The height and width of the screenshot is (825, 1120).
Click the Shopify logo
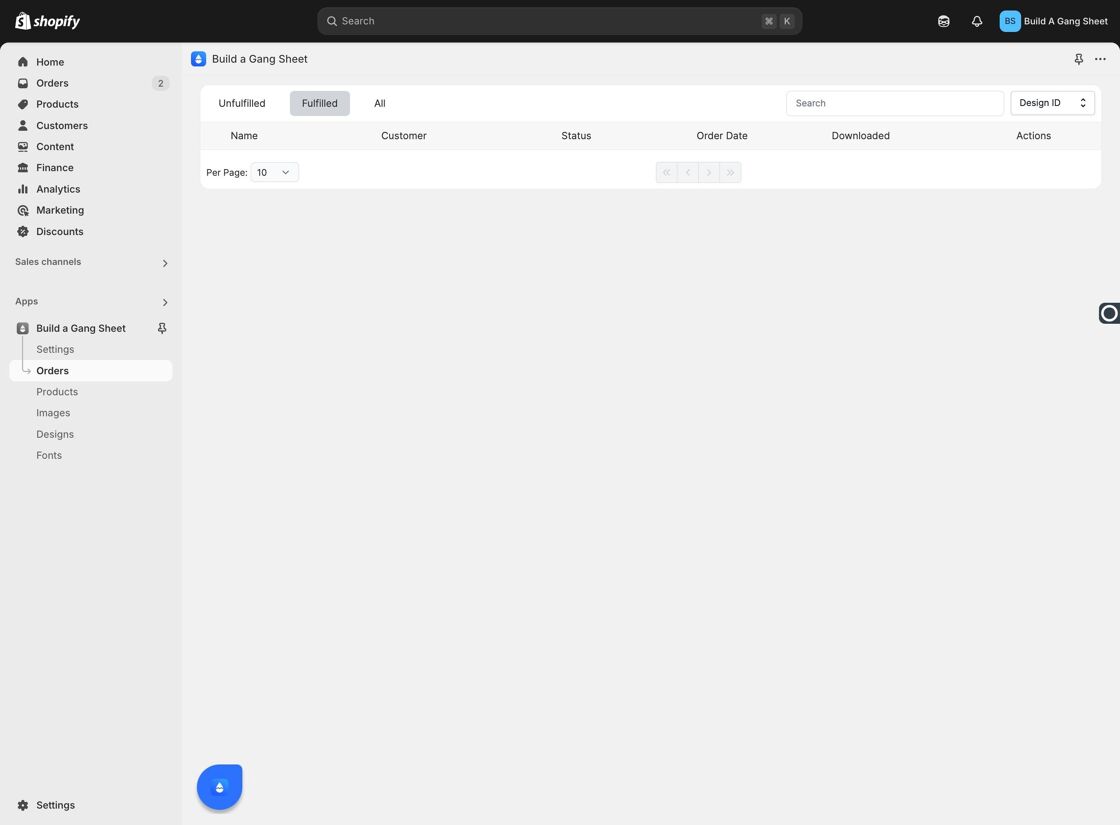47,21
